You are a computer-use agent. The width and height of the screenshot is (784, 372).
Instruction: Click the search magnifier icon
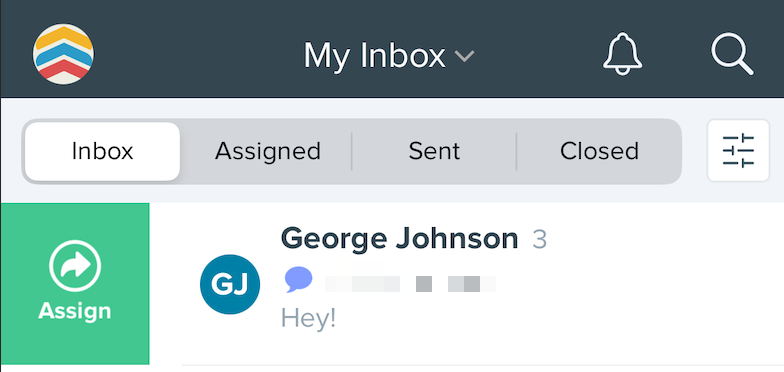(732, 54)
